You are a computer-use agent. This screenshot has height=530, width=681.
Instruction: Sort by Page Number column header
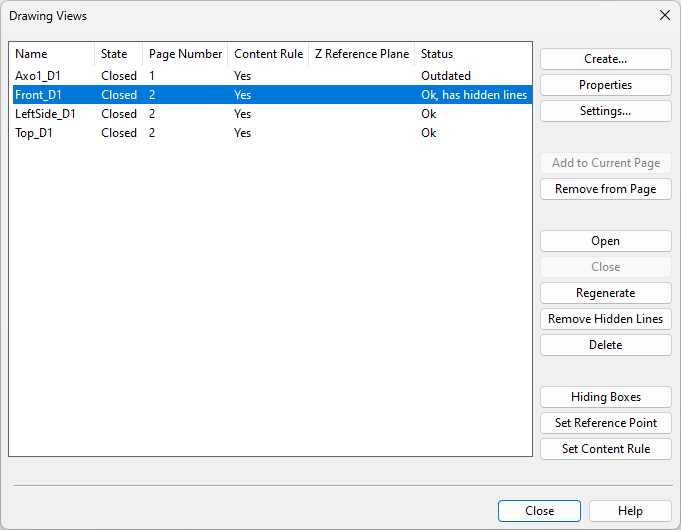tap(185, 54)
